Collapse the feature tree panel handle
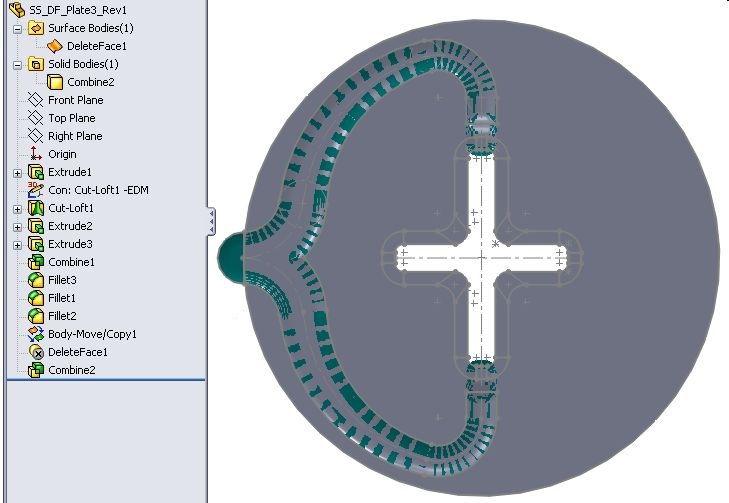729x503 pixels. click(212, 221)
